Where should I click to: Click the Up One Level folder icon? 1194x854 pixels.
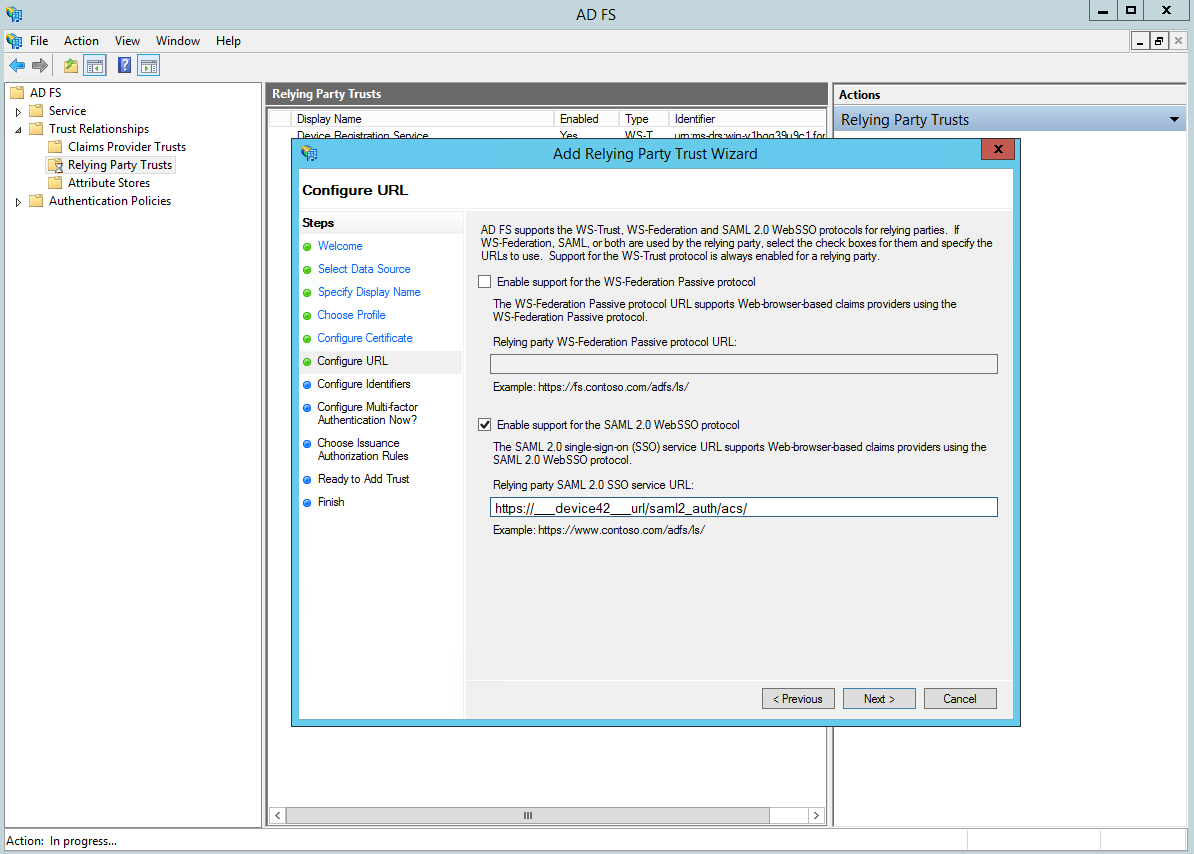click(x=71, y=66)
